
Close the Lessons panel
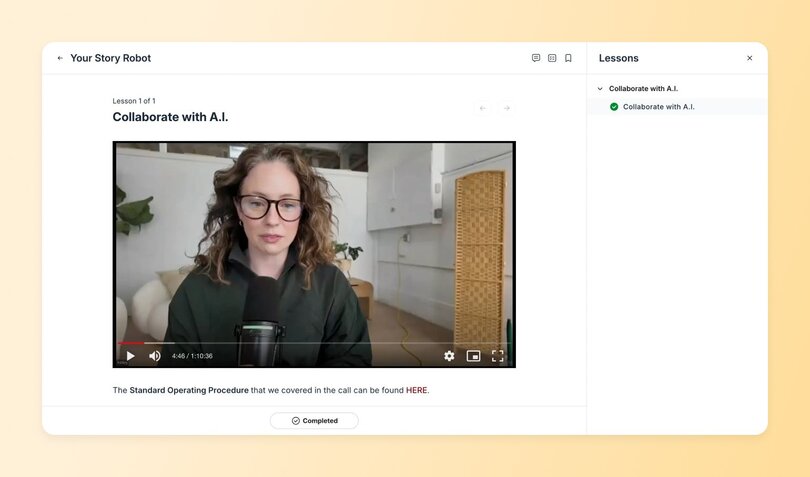pyautogui.click(x=750, y=58)
